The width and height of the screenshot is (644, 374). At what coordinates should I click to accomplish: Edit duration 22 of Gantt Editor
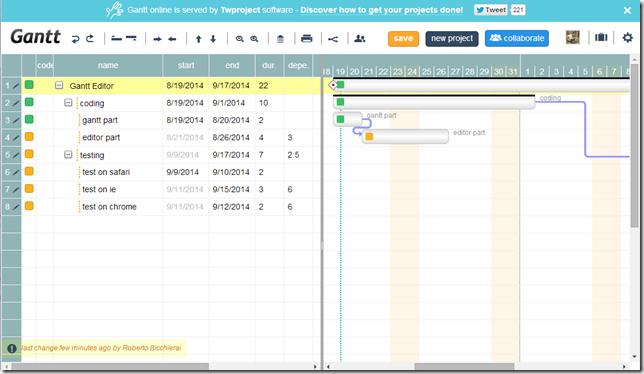[x=263, y=86]
